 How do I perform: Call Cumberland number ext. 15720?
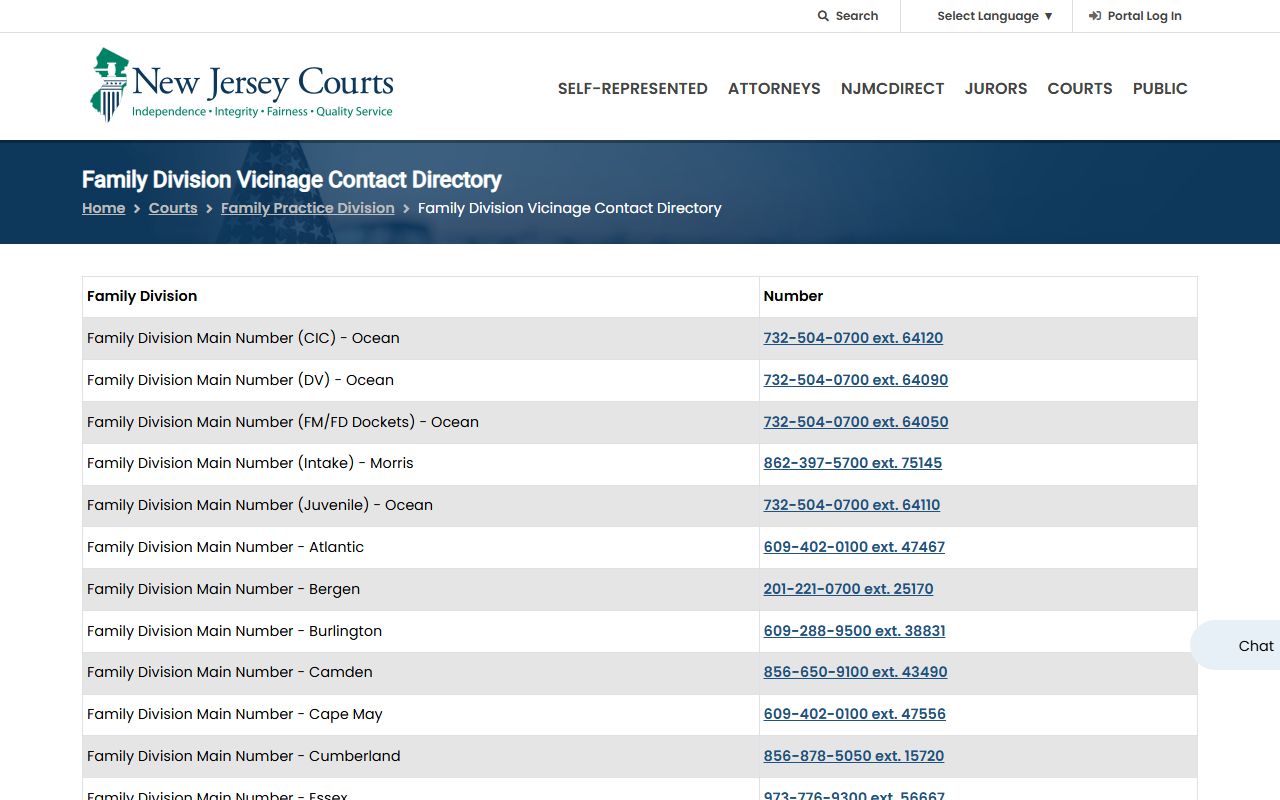854,756
